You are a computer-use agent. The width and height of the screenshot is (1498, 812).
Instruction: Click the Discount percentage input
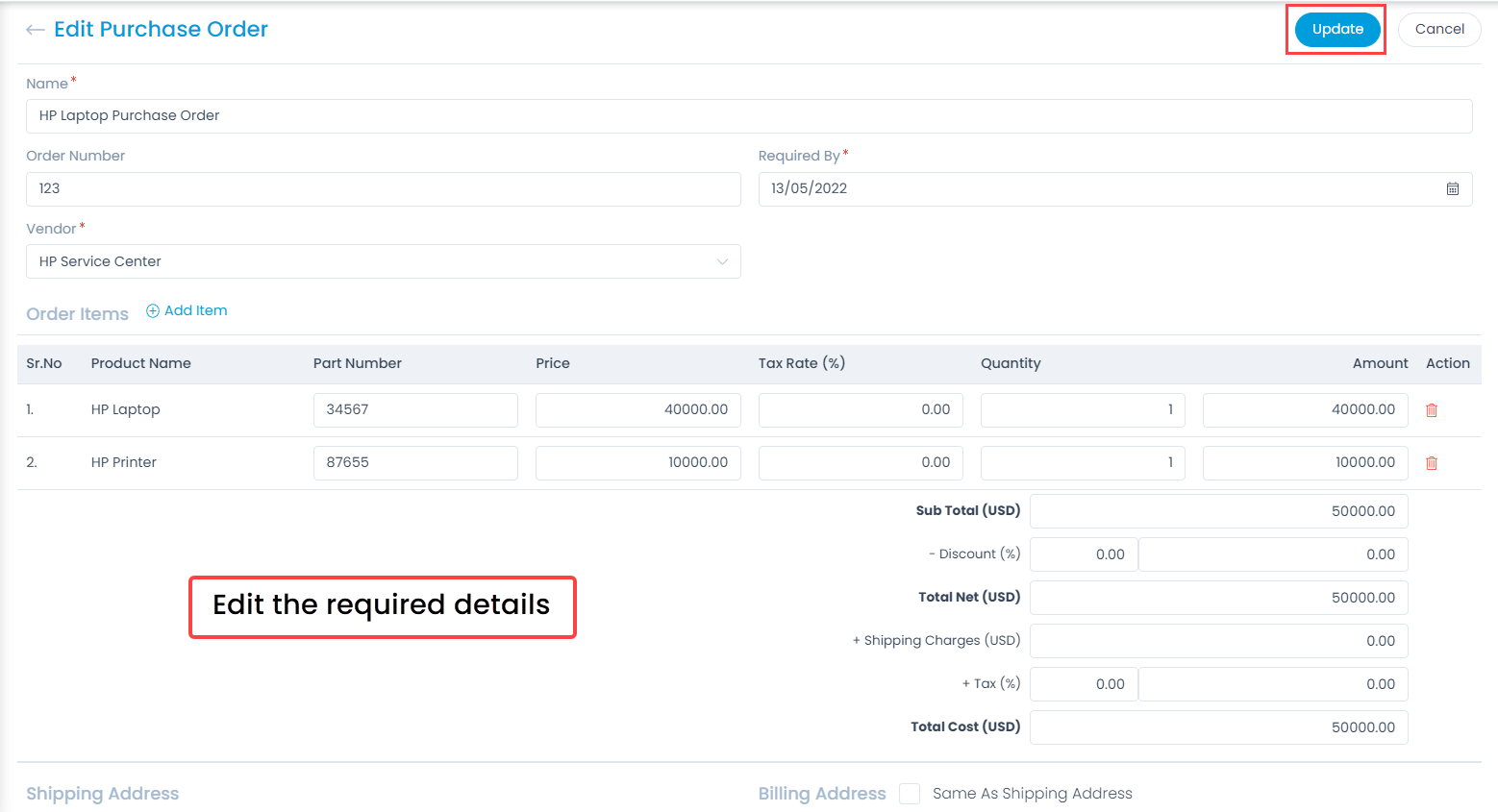(1083, 554)
